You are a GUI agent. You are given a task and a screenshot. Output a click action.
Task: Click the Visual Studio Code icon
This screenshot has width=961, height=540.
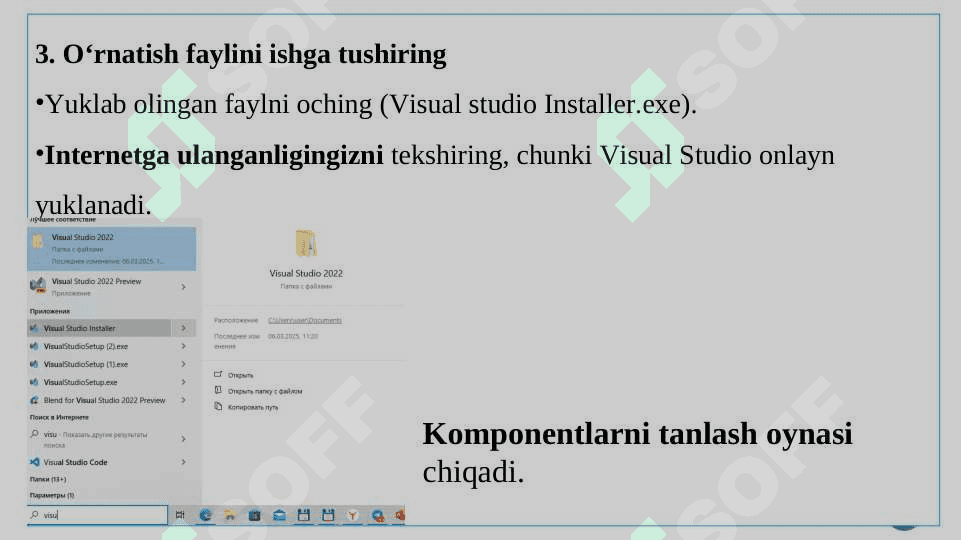[x=34, y=462]
